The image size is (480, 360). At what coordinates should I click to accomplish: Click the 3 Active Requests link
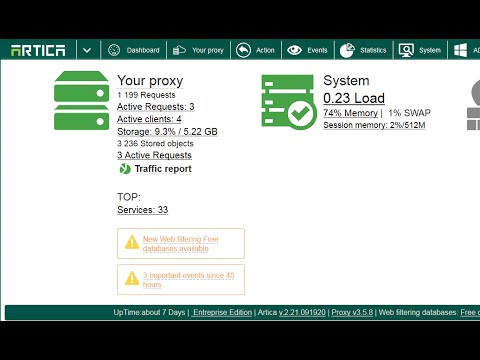[x=154, y=155]
